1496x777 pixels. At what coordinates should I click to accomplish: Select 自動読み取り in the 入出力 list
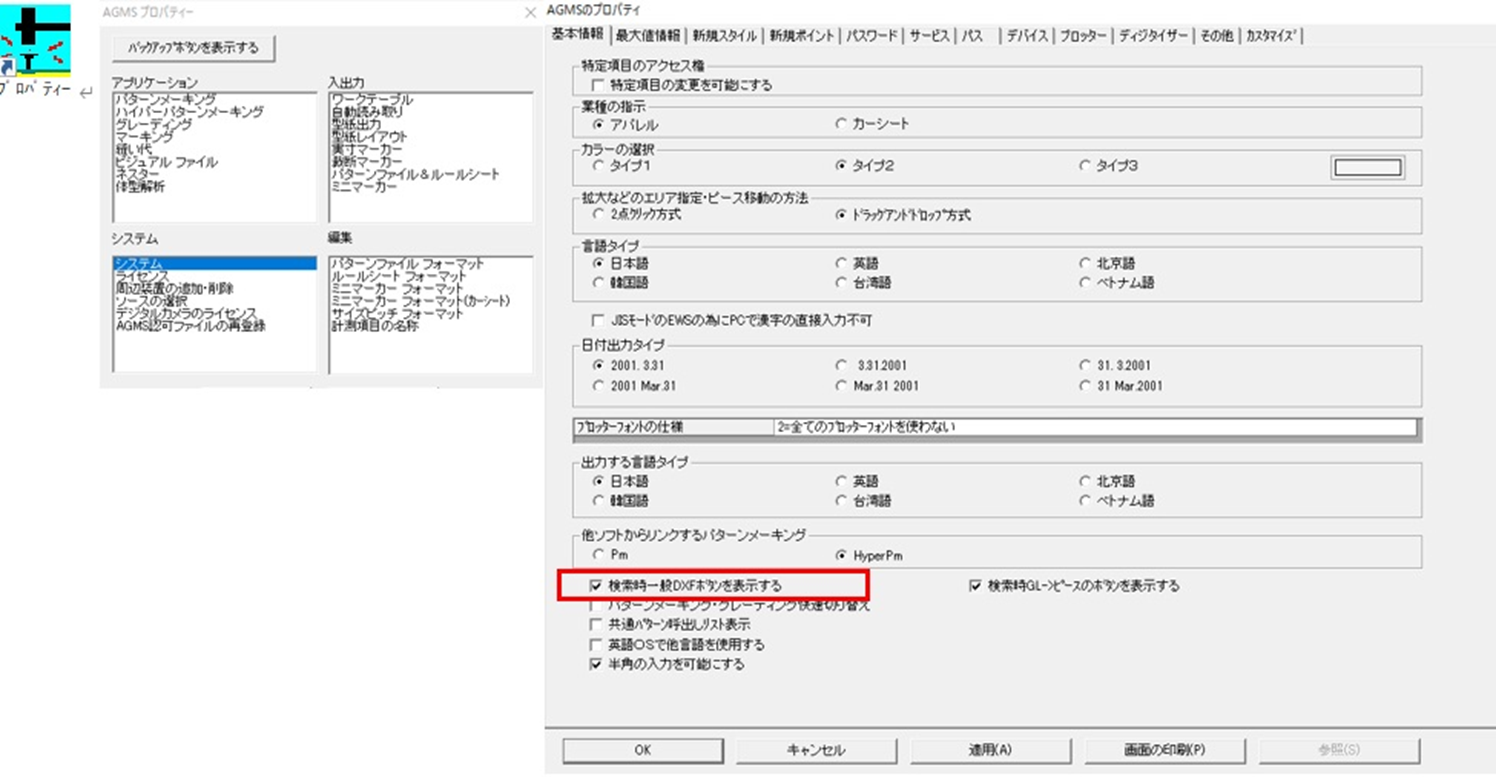368,112
